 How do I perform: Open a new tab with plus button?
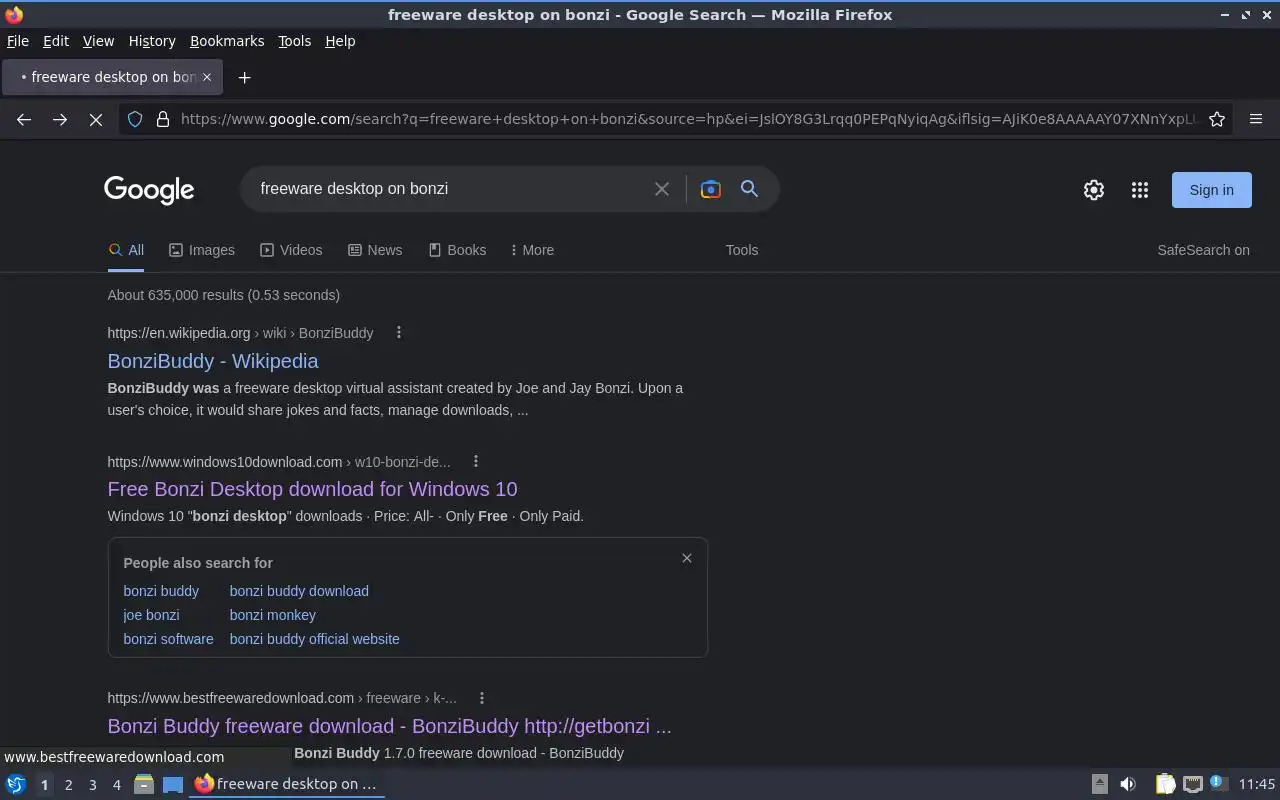244,77
